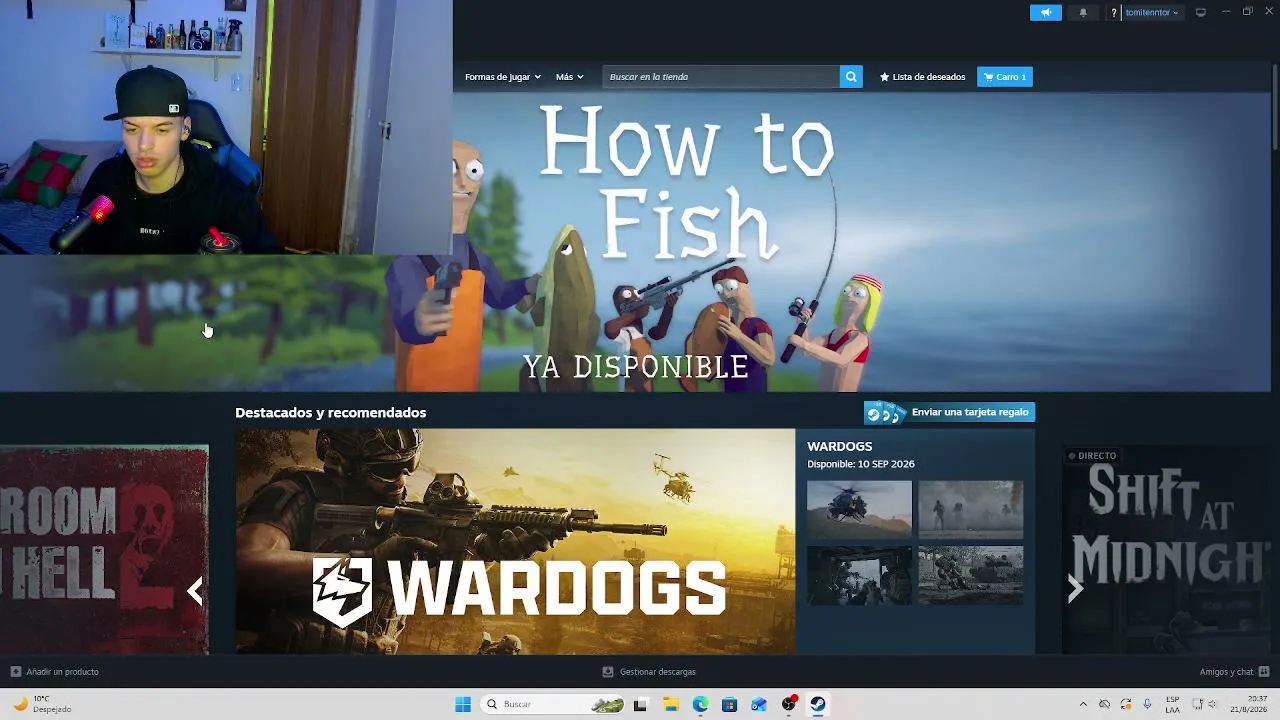The height and width of the screenshot is (720, 1280).
Task: Focus the Buscar en la tienda field
Action: pos(721,77)
